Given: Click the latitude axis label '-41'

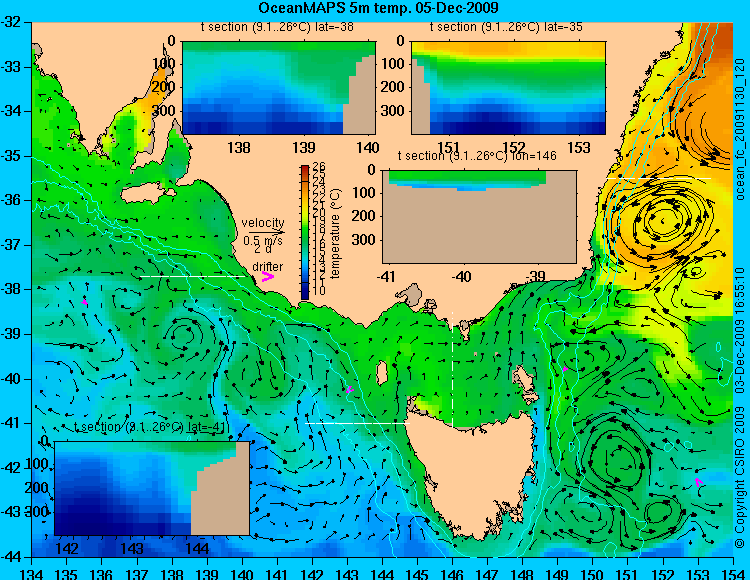Looking at the screenshot, I should [x=11, y=423].
